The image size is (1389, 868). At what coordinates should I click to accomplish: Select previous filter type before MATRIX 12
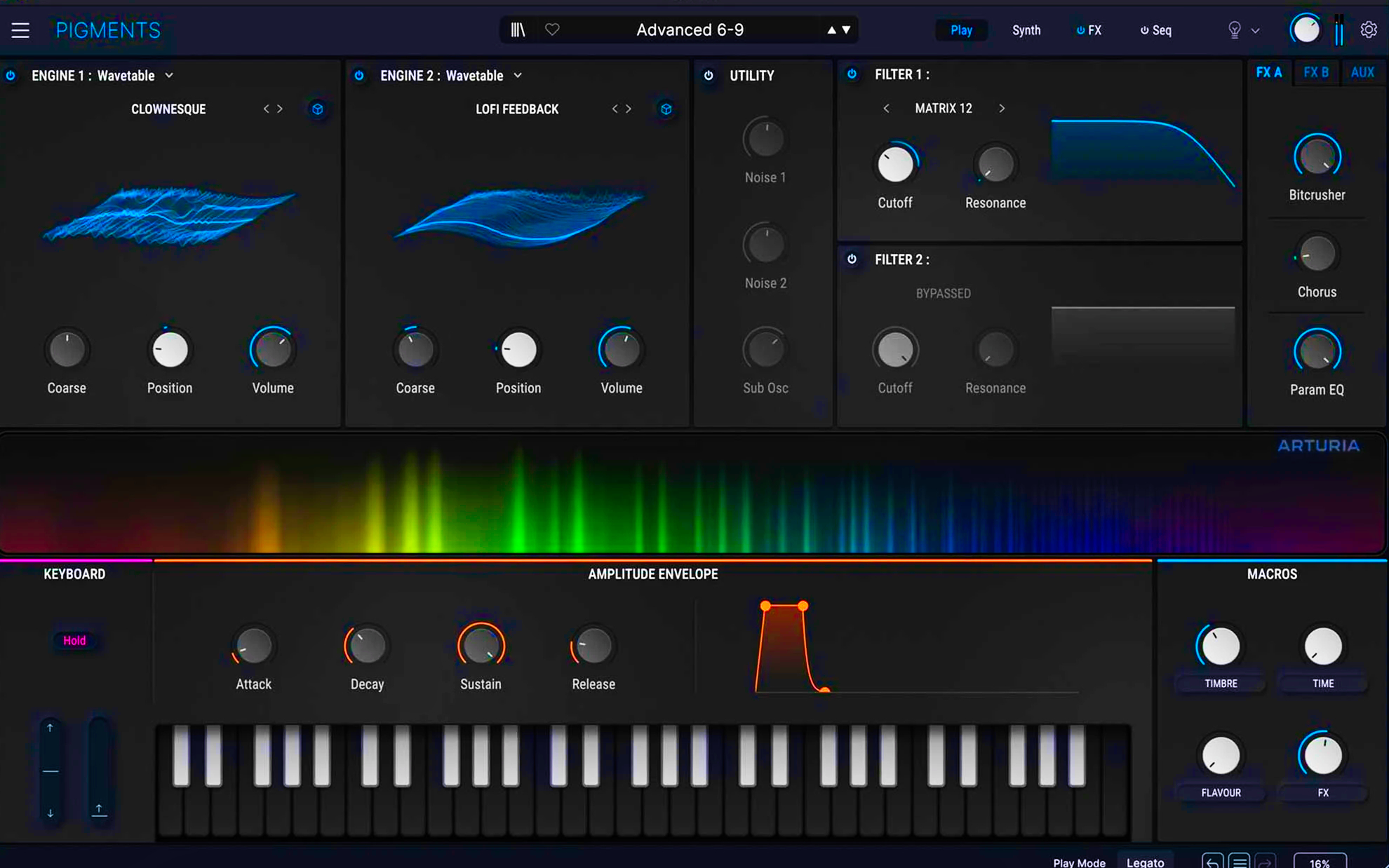886,108
